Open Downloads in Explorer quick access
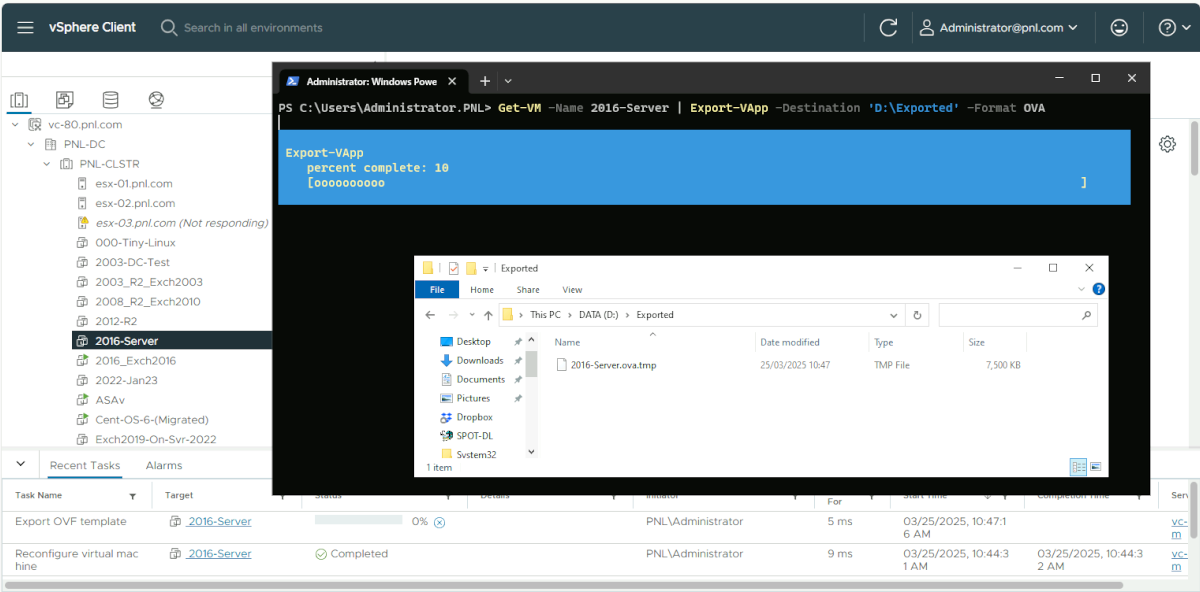 pyautogui.click(x=480, y=361)
